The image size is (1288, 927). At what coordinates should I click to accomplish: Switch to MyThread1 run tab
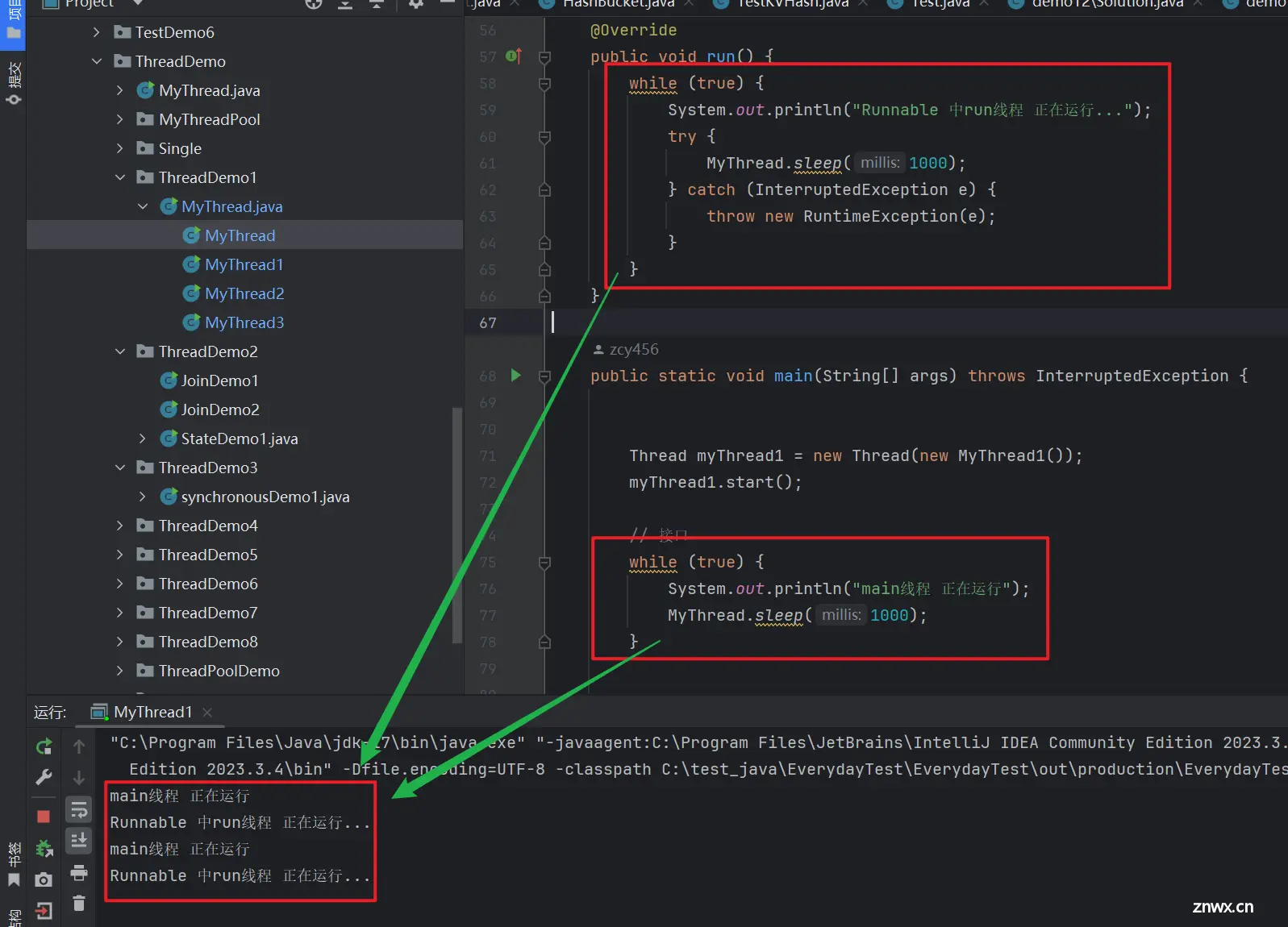click(153, 712)
